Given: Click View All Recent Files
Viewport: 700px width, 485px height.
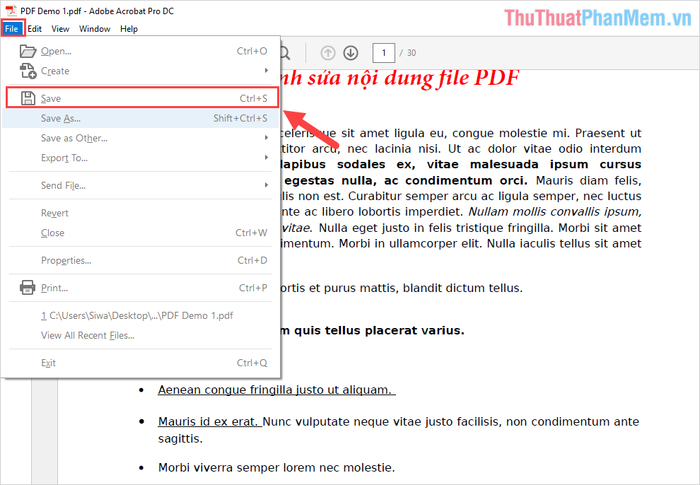Looking at the screenshot, I should pos(87,335).
